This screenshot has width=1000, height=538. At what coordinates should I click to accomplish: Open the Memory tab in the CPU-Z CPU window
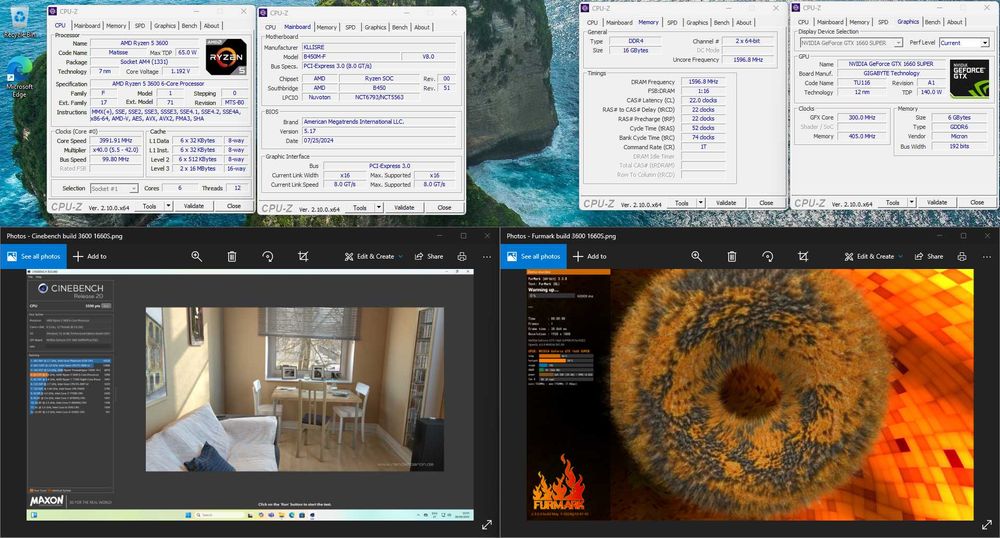(x=116, y=25)
